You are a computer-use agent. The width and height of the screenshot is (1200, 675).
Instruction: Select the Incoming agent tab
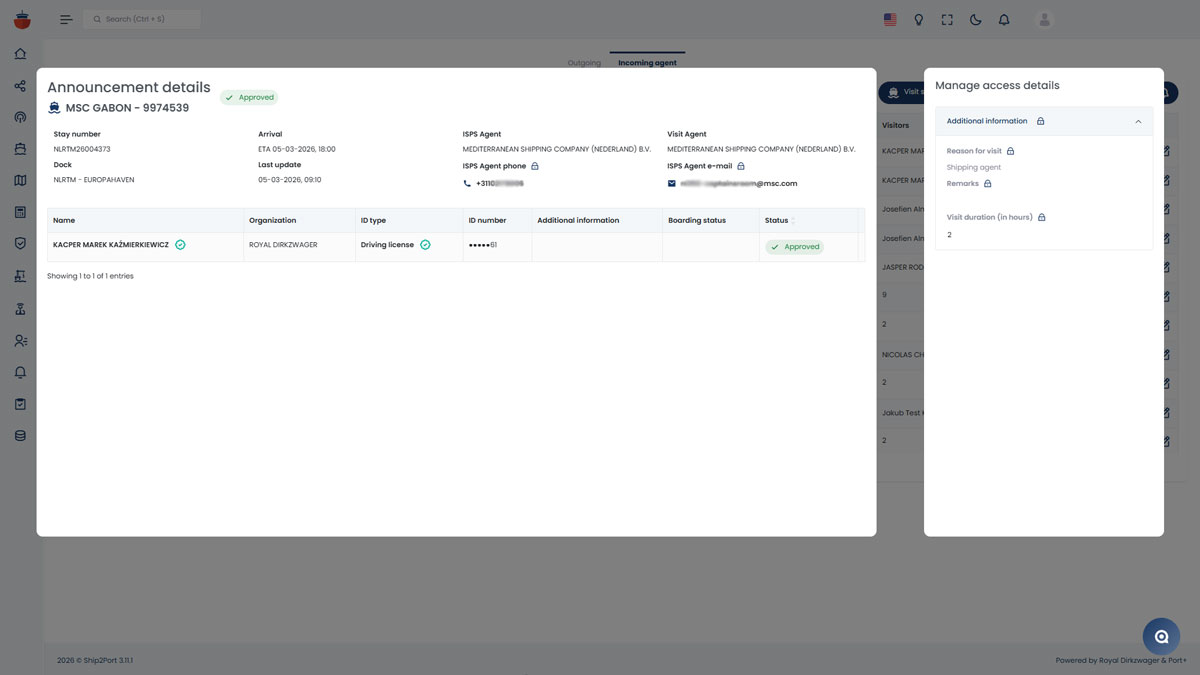(x=647, y=63)
